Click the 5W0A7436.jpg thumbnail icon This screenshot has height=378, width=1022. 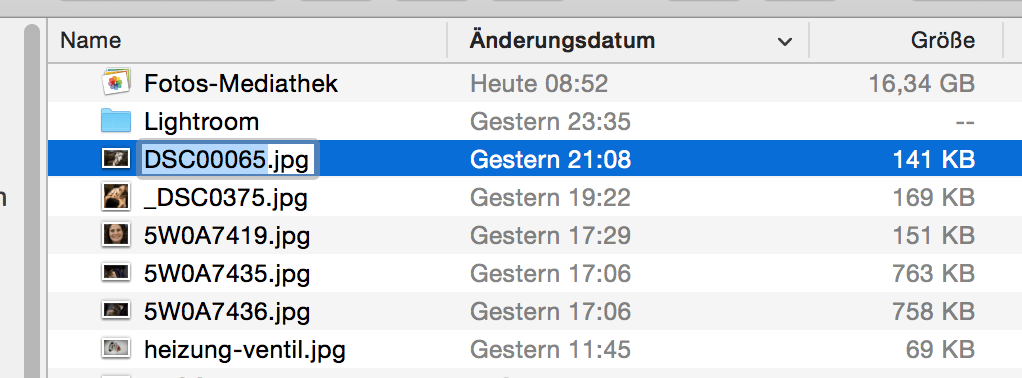[116, 310]
